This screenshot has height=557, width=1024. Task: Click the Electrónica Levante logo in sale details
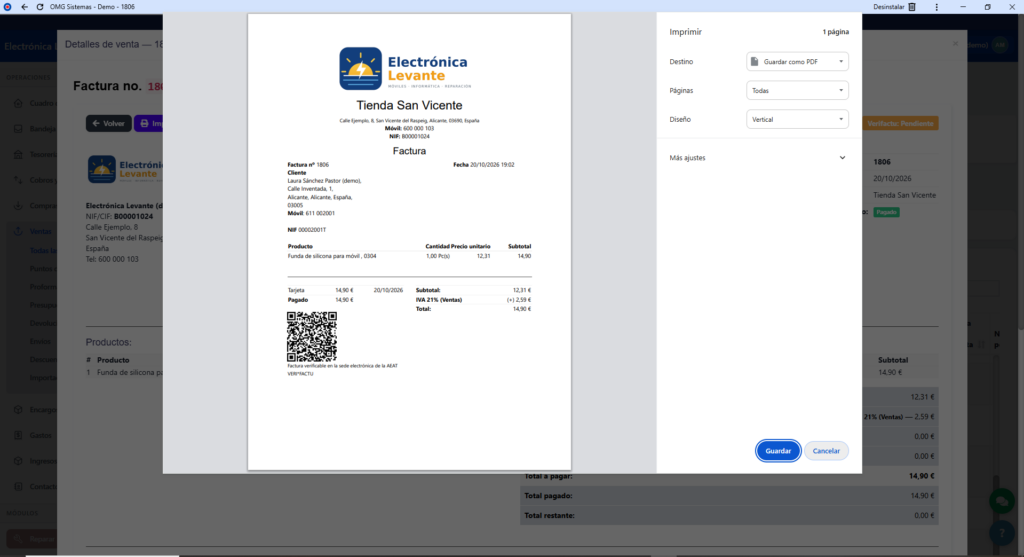click(x=124, y=170)
